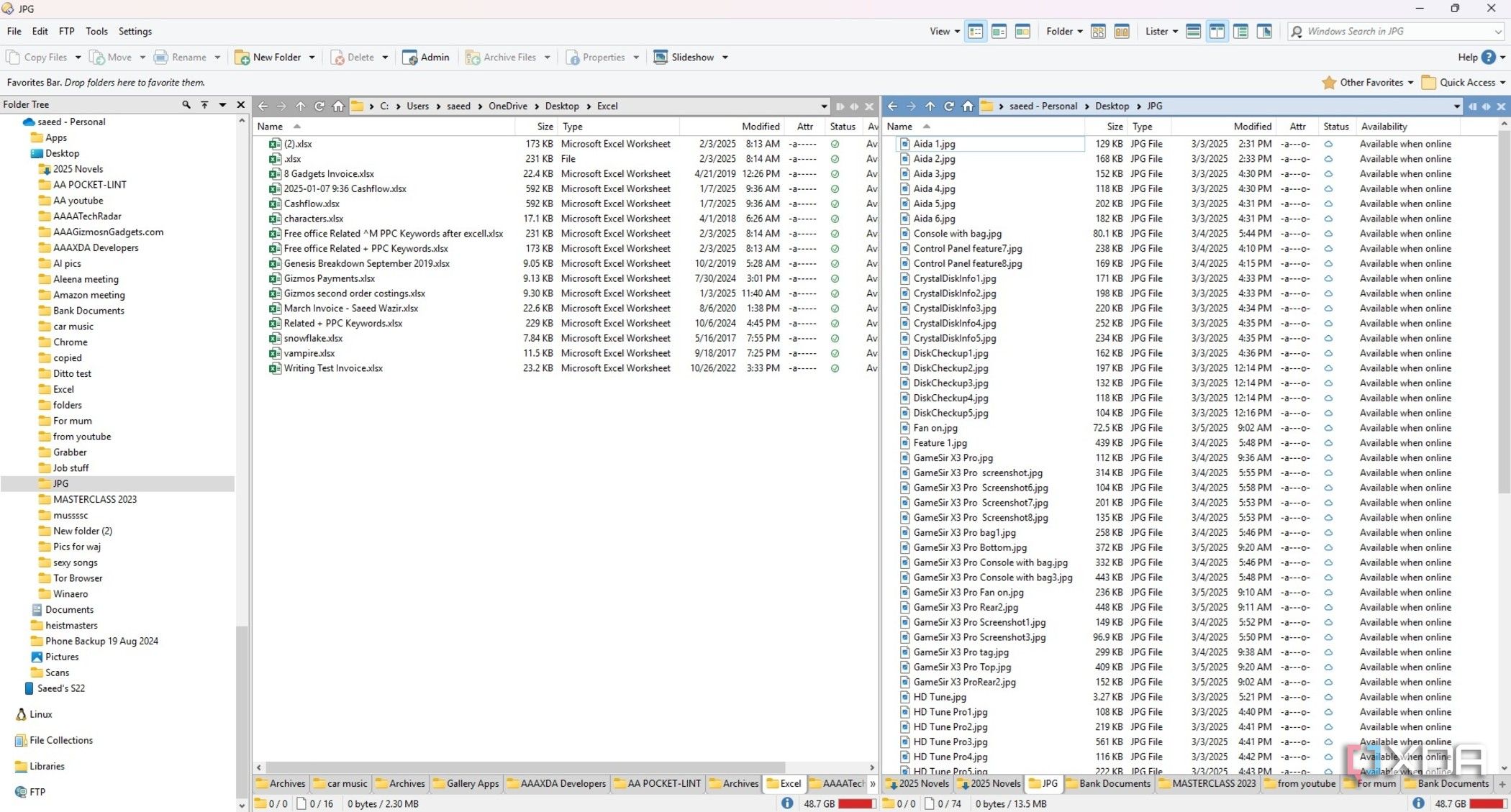Open the File menu
Viewport: 1511px width, 812px height.
point(14,32)
